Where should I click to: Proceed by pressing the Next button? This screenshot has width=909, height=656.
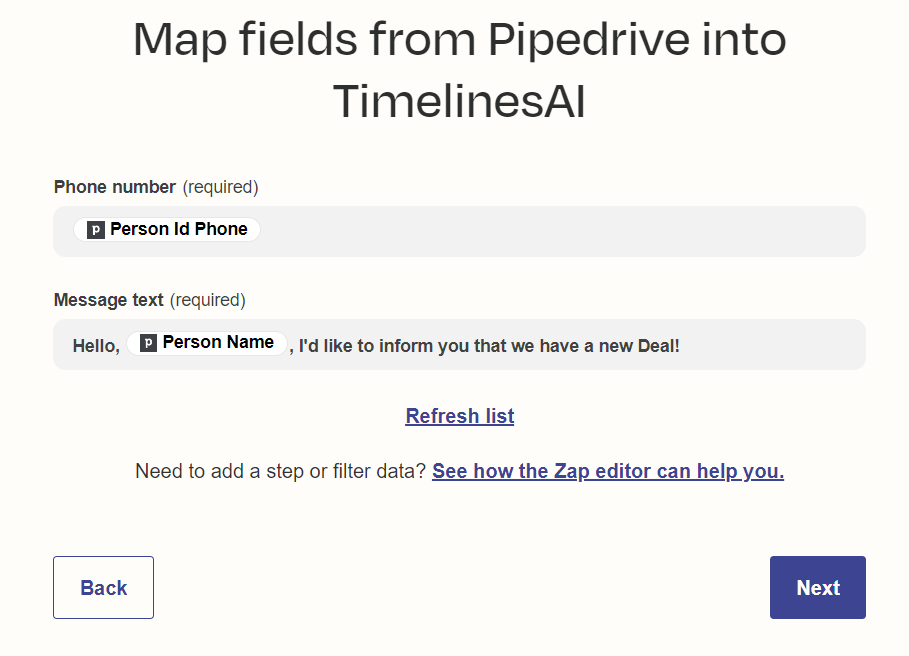pyautogui.click(x=817, y=588)
